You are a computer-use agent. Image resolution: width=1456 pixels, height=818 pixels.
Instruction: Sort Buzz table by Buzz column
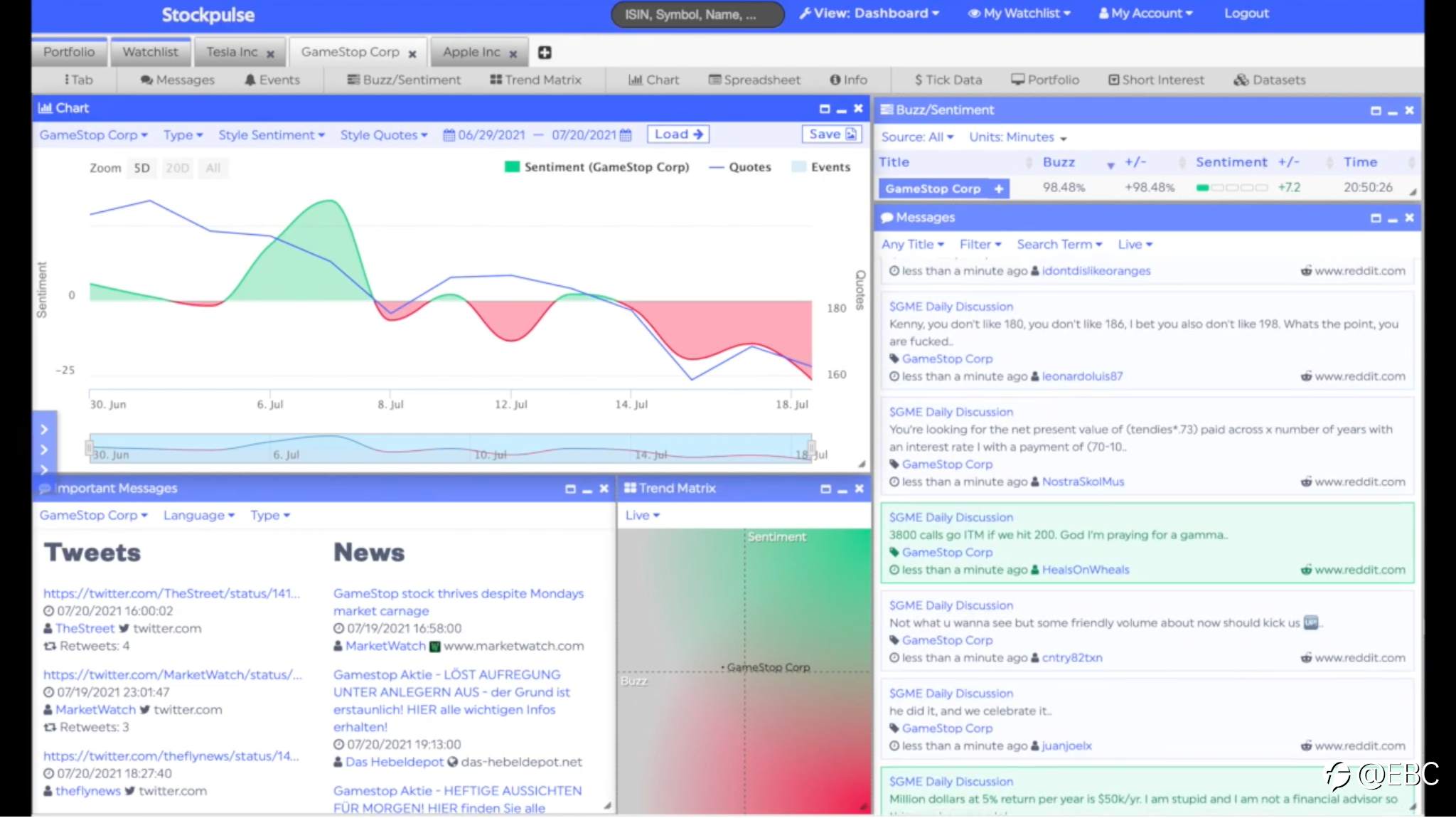click(x=1059, y=162)
